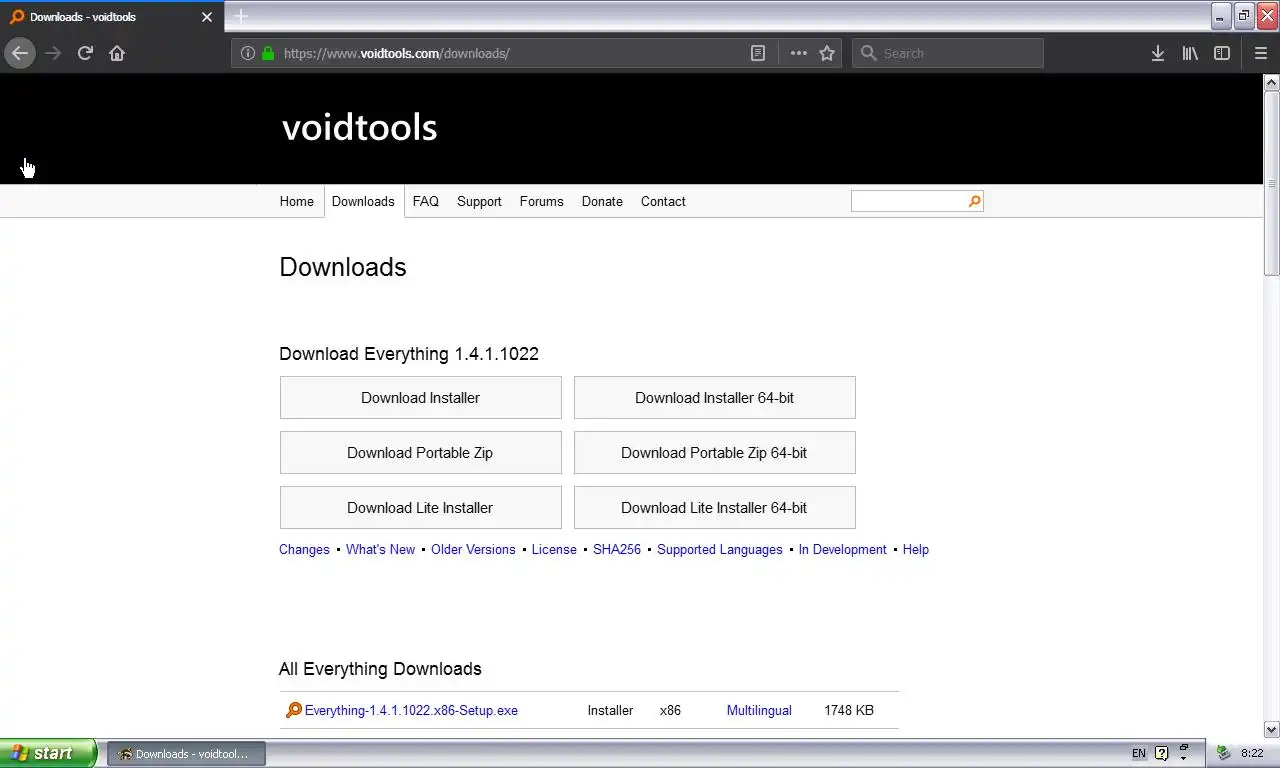Click the site search magnifier icon
The width and height of the screenshot is (1280, 768).
click(x=975, y=201)
